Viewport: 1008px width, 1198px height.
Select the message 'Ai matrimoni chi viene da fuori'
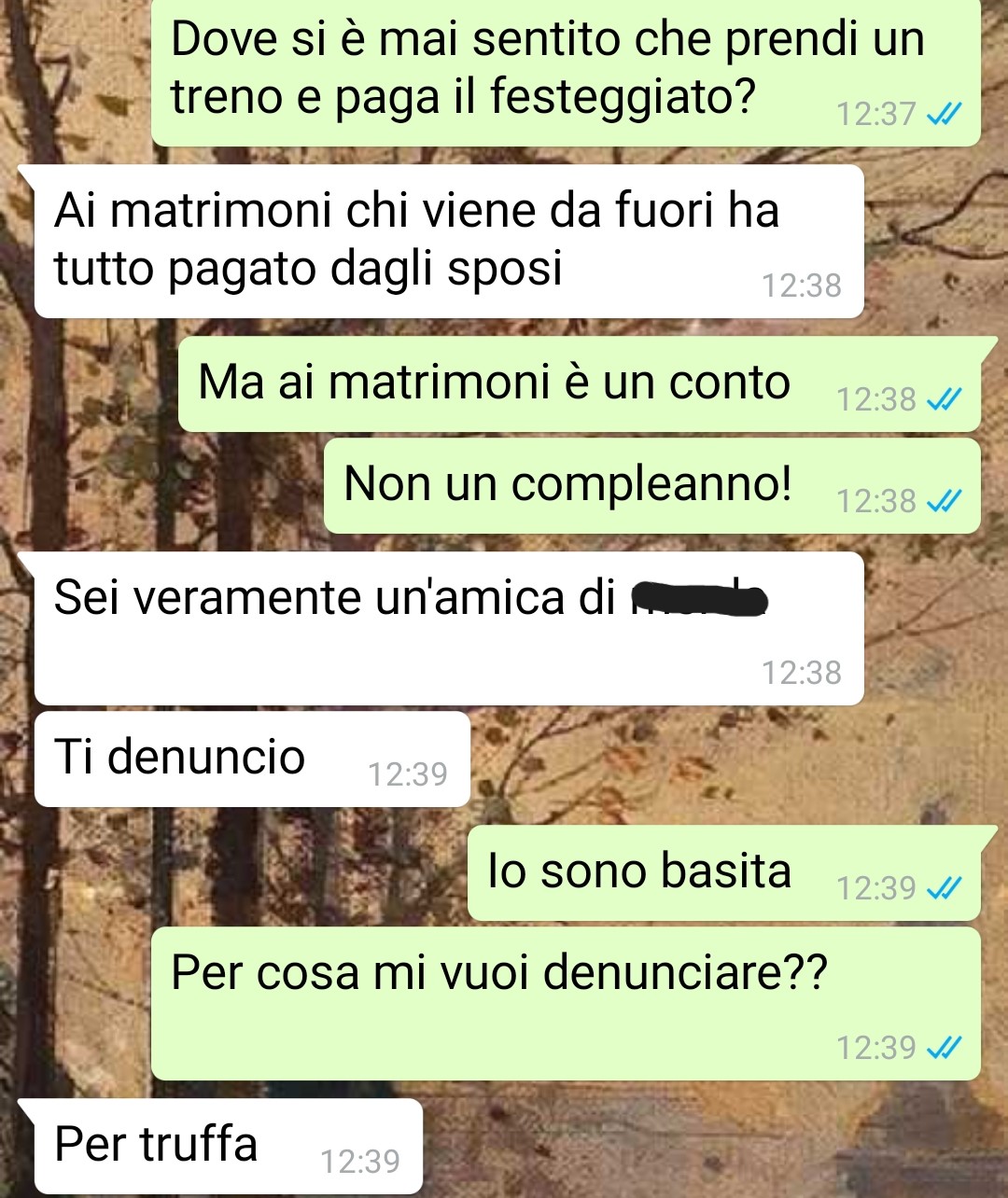pyautogui.click(x=448, y=242)
